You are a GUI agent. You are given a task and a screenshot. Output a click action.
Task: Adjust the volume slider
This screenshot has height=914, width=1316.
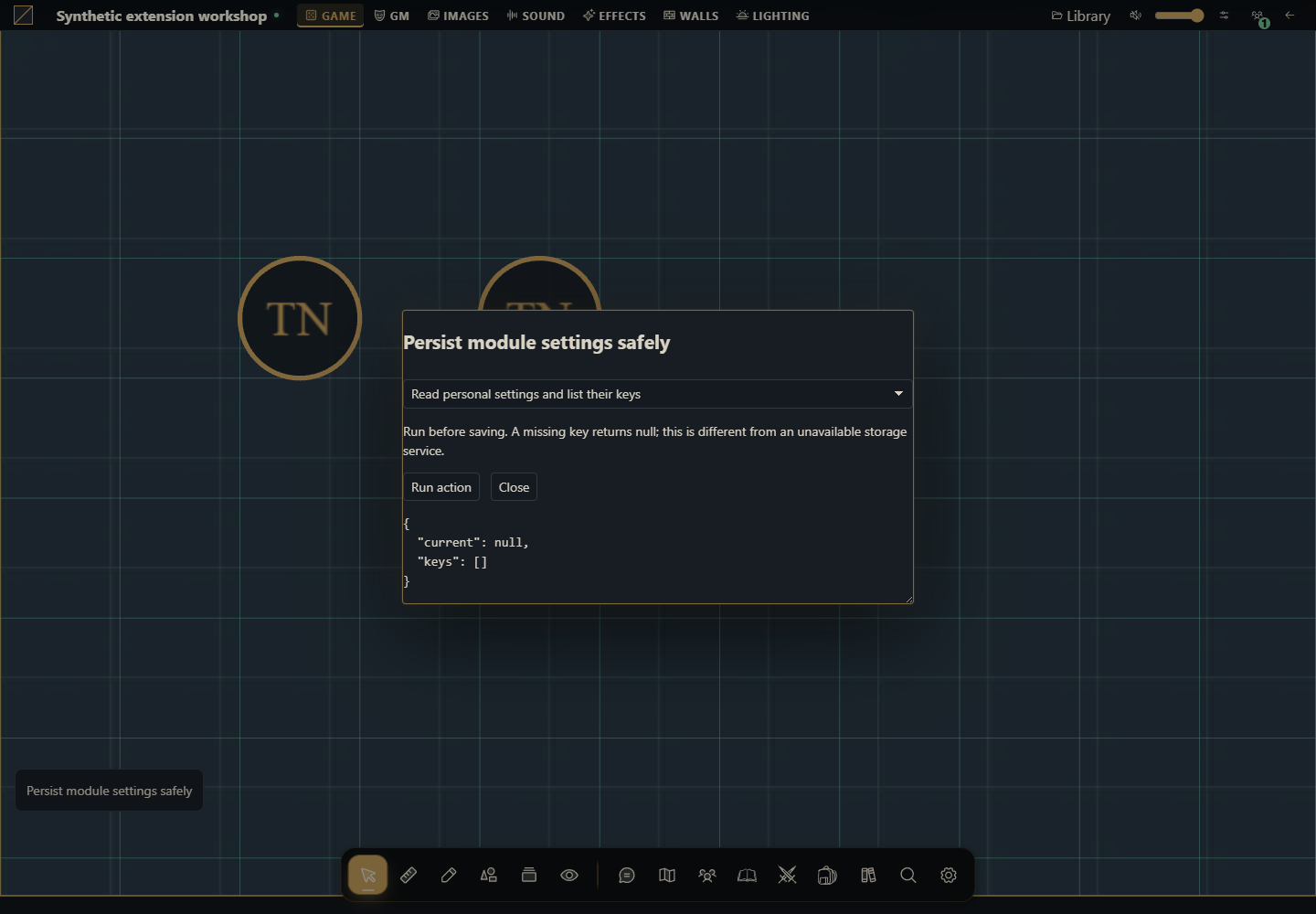(x=1179, y=16)
